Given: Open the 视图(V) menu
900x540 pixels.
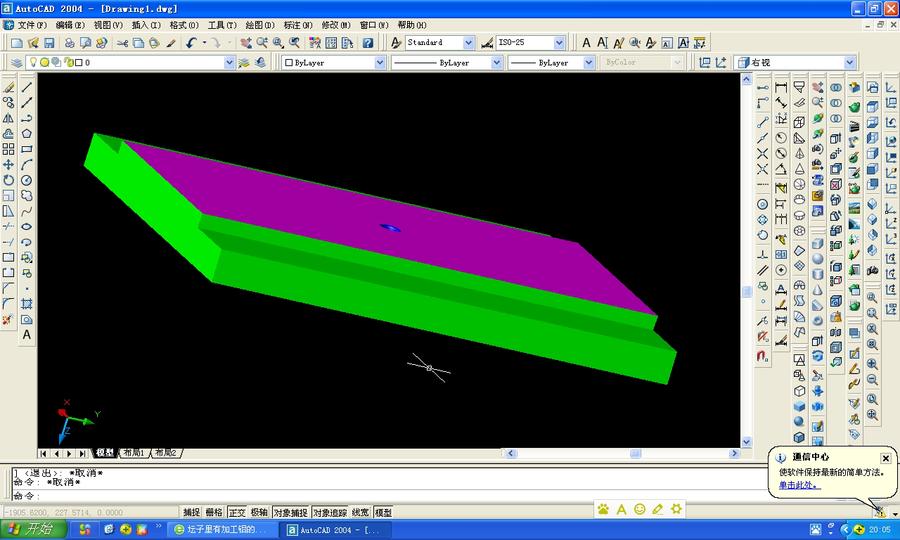Looking at the screenshot, I should click(108, 25).
